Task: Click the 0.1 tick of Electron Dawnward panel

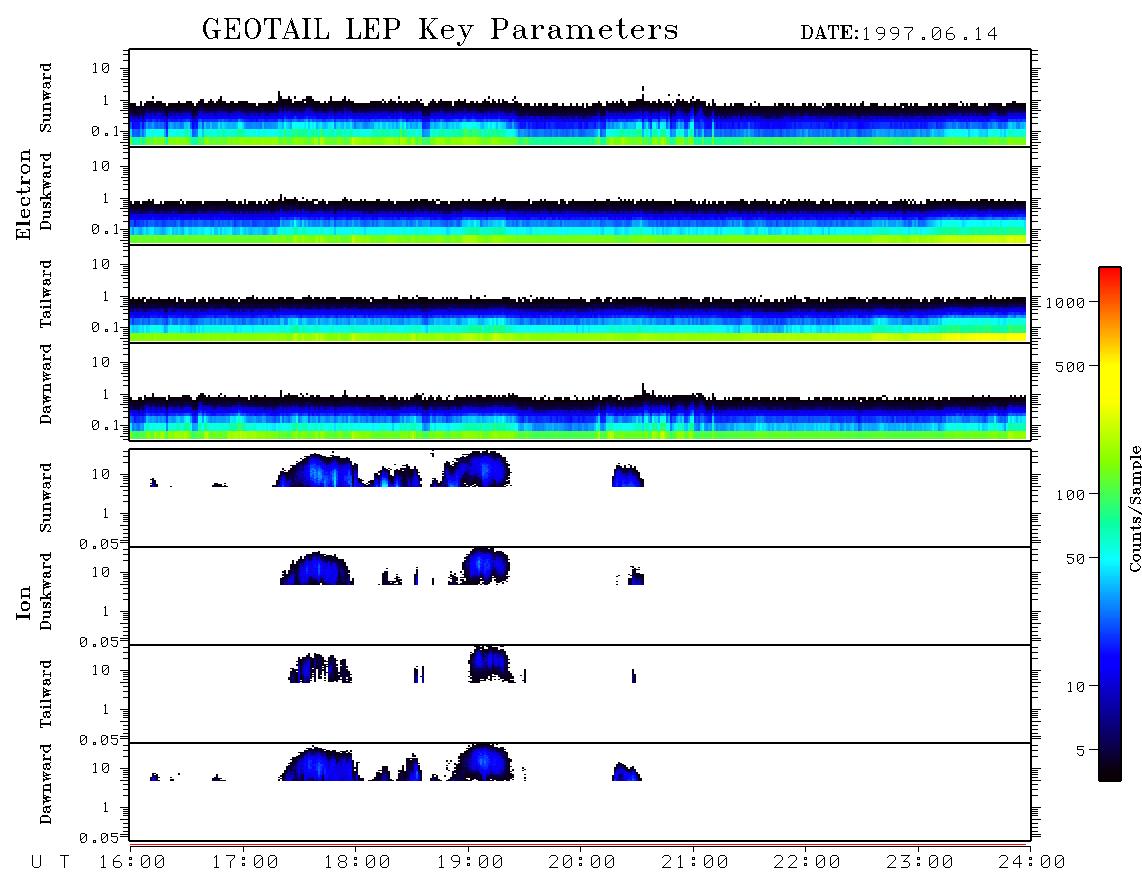Action: [x=108, y=425]
